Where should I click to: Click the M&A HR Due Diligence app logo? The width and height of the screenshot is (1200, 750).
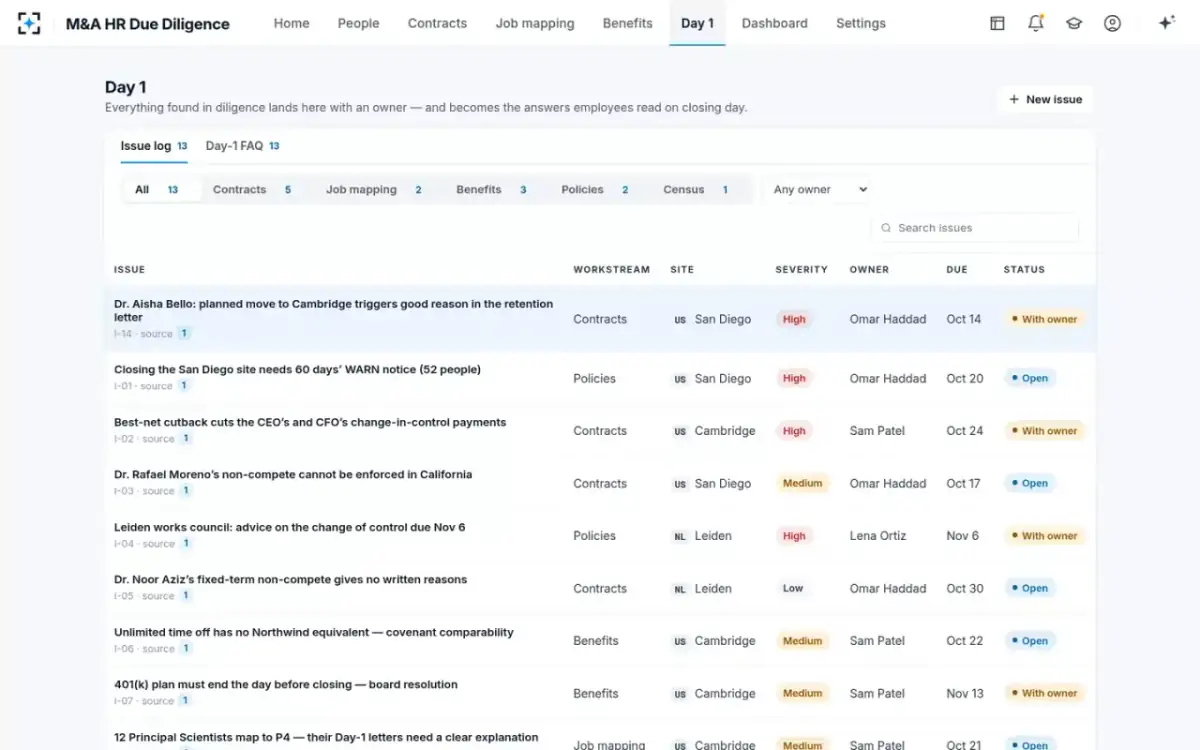[29, 23]
